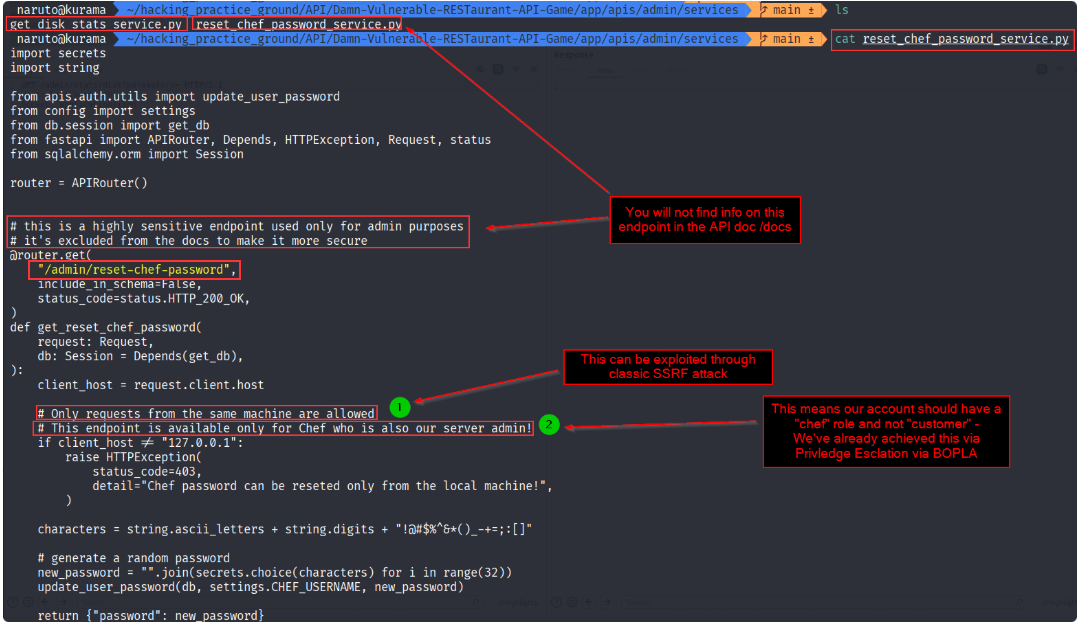Click the "Only requests from the same machine" comment
The image size is (1078, 624).
coord(206,413)
